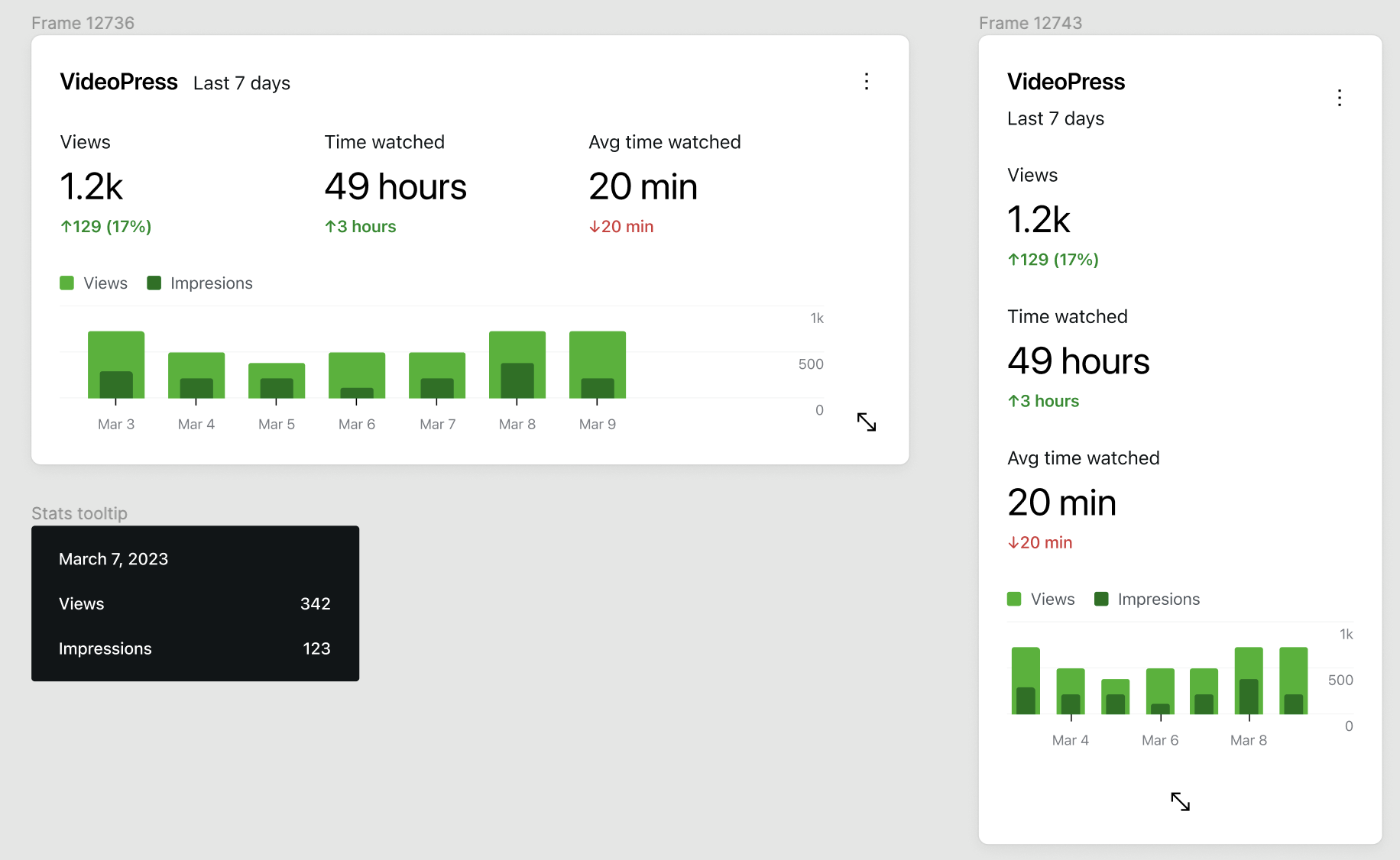Click the "Time watched" label in Frame 12736
This screenshot has height=860, width=1400.
click(384, 142)
